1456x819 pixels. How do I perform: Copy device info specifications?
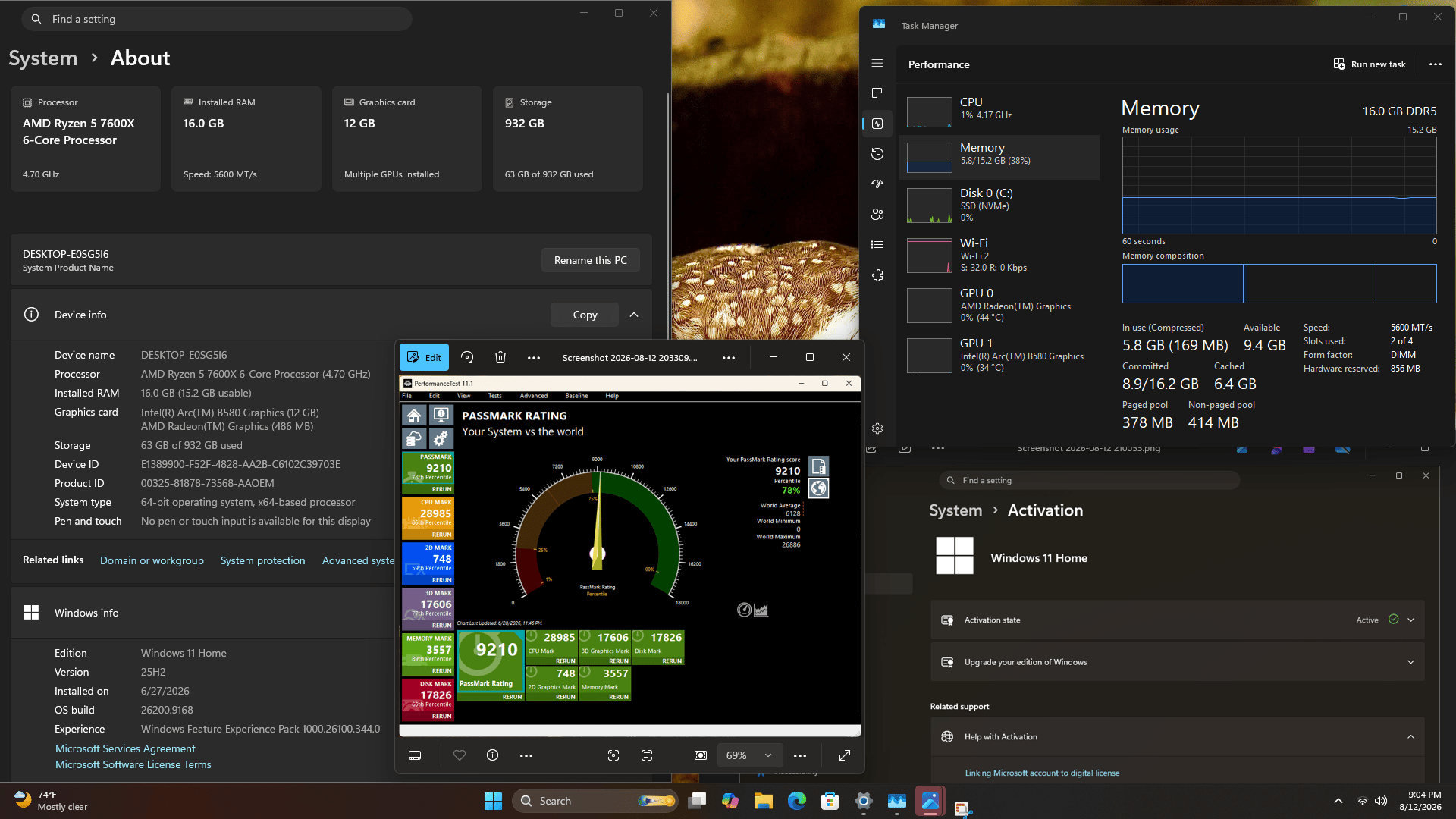585,315
